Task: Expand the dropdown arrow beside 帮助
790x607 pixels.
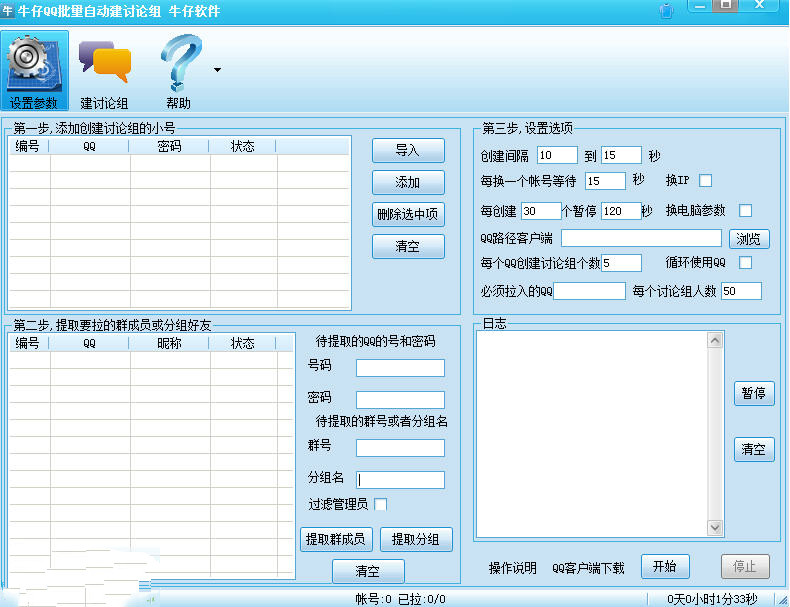Action: (217, 71)
